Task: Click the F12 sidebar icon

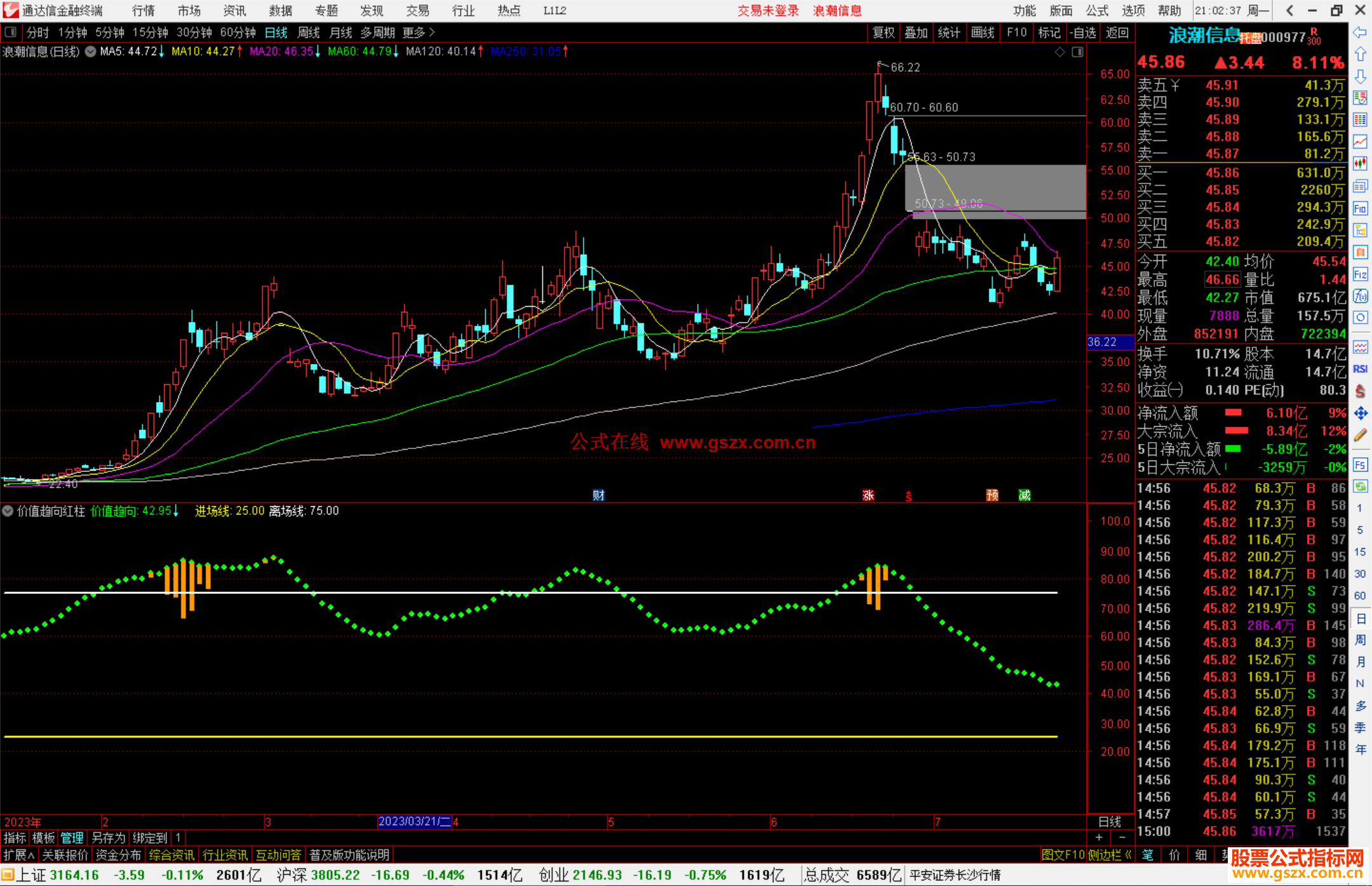Action: click(x=1360, y=274)
